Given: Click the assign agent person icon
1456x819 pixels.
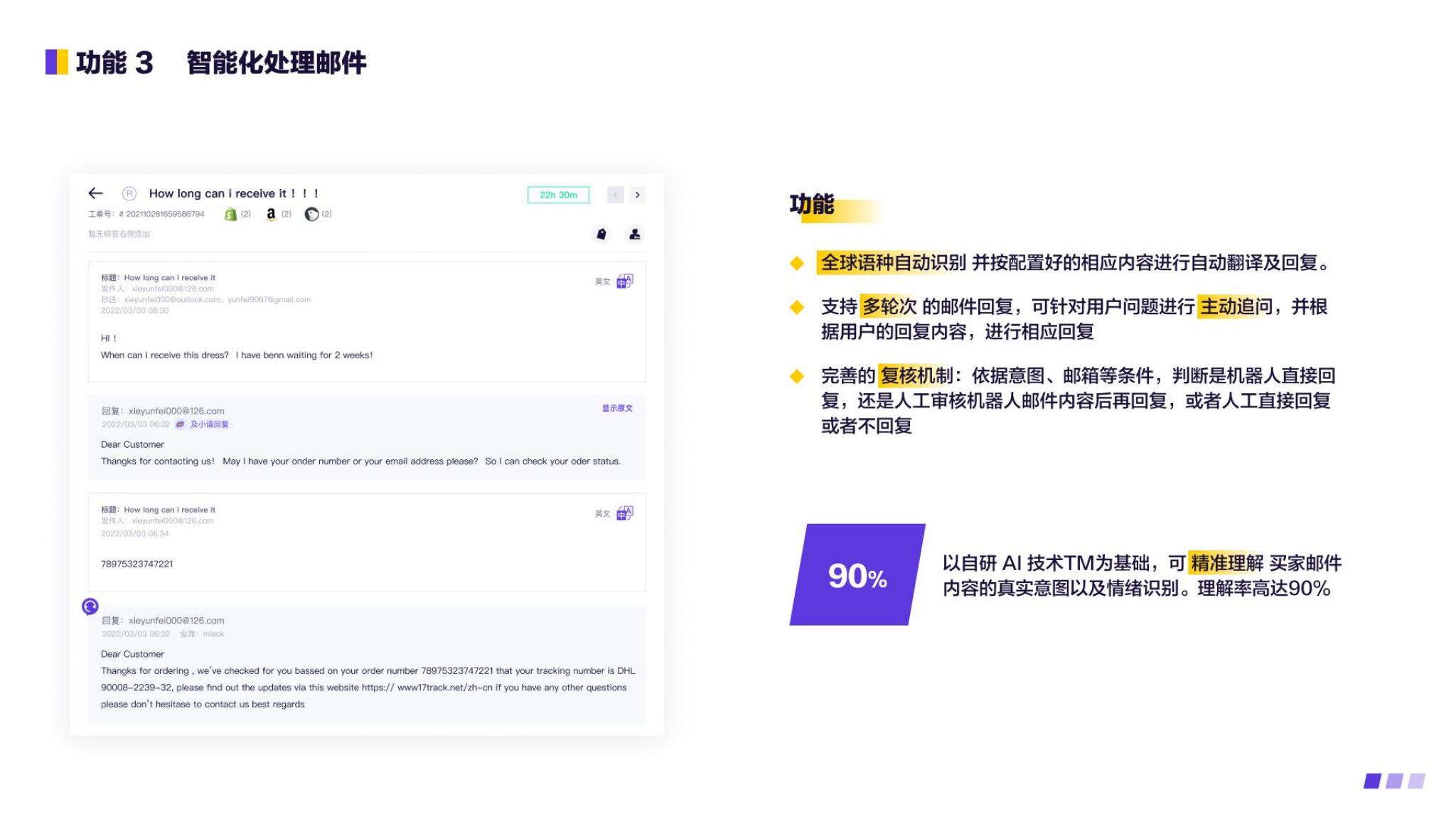Looking at the screenshot, I should coord(634,234).
